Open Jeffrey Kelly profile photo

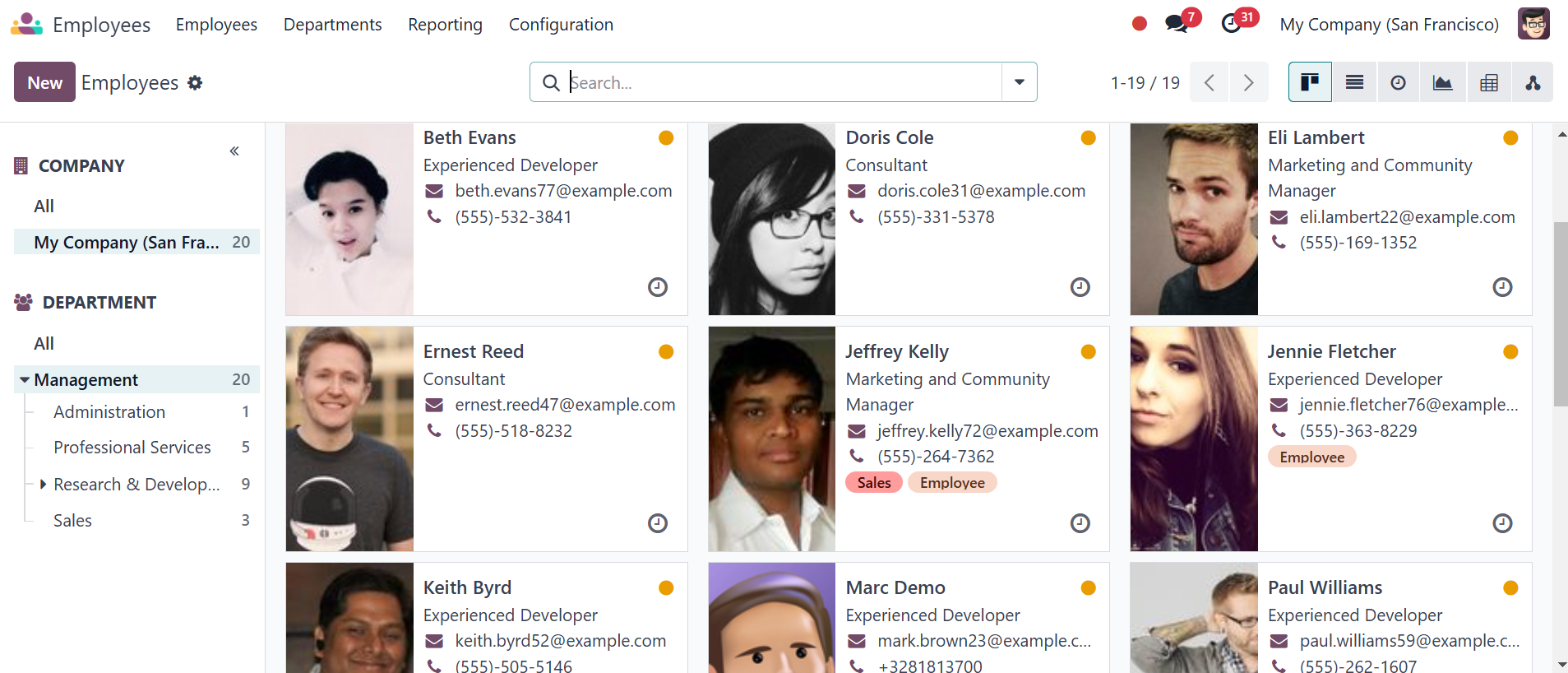click(772, 439)
